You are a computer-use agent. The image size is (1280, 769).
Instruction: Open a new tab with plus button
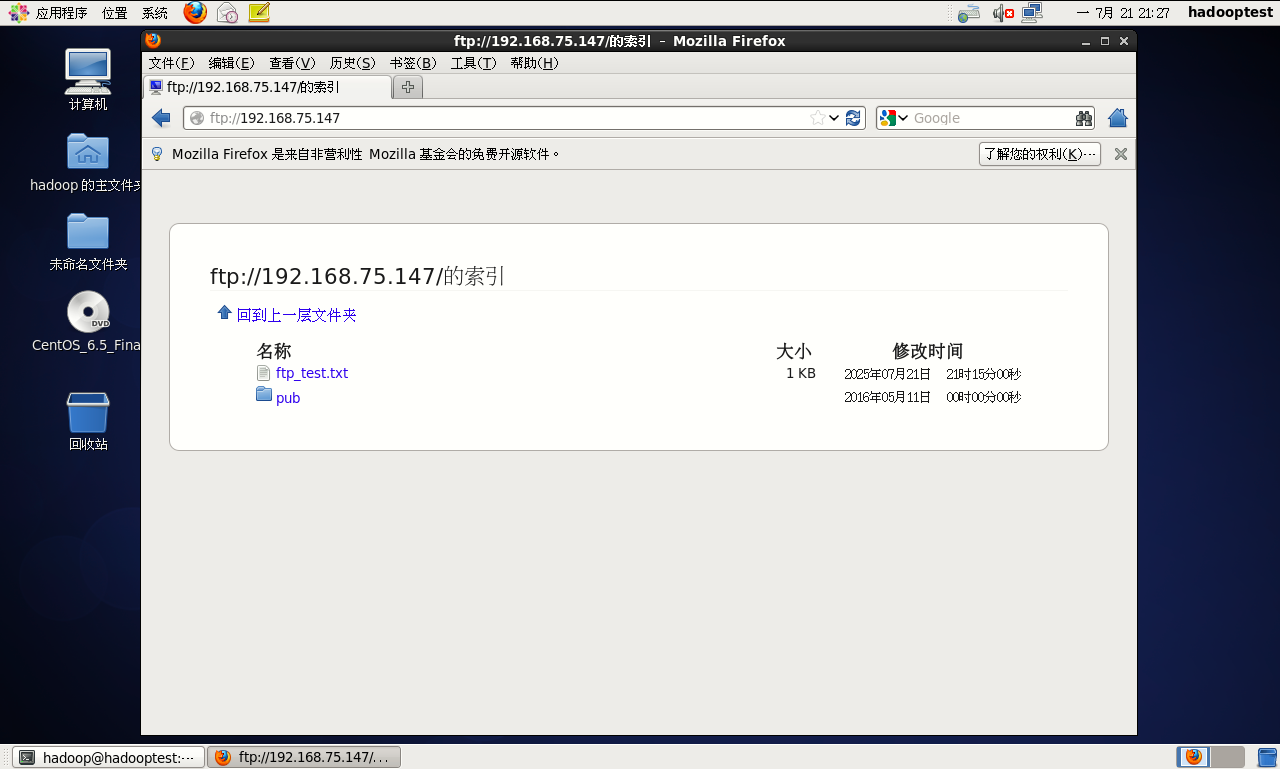click(x=408, y=87)
